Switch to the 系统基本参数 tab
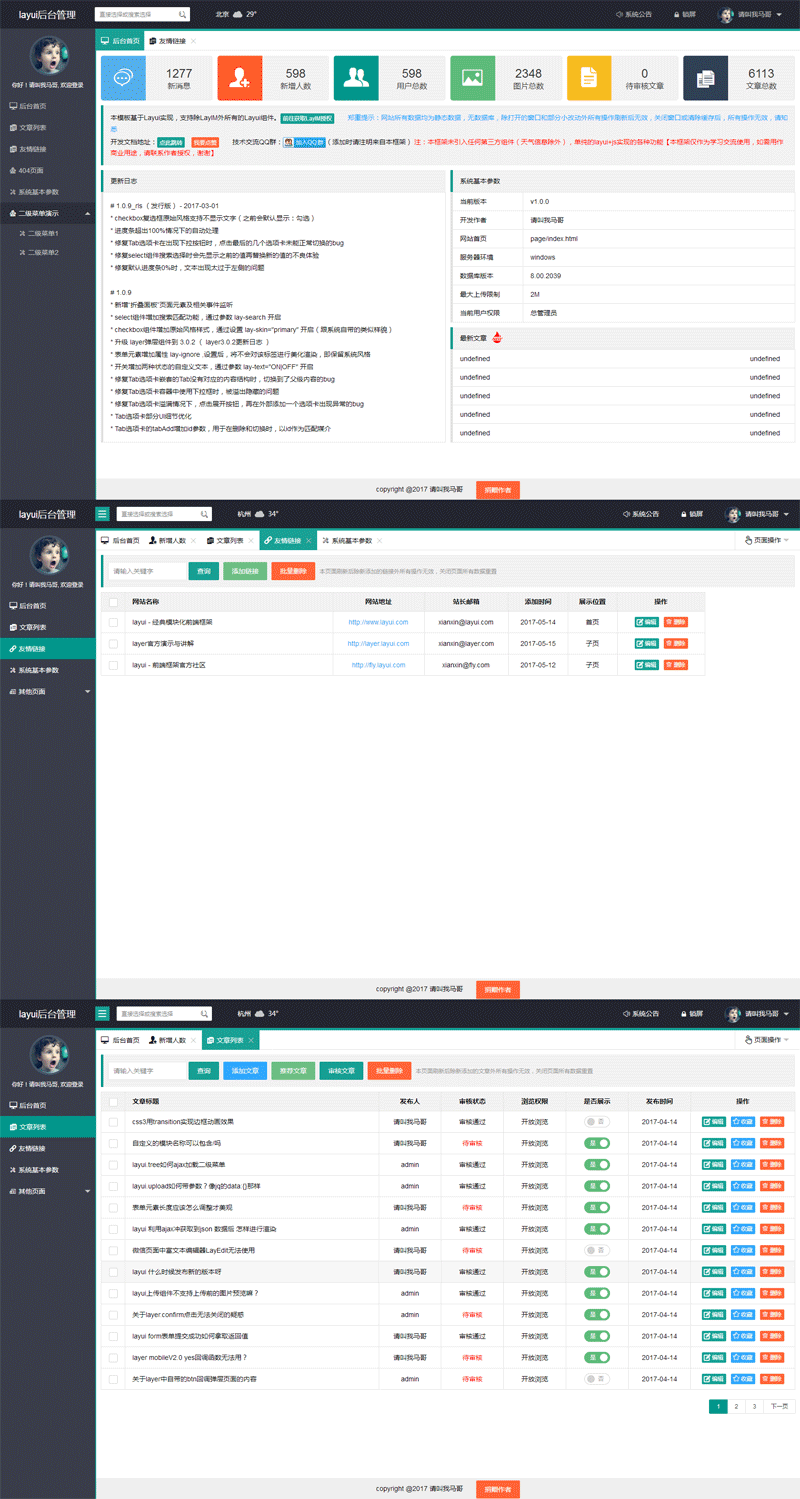The width and height of the screenshot is (800, 1499). point(346,541)
